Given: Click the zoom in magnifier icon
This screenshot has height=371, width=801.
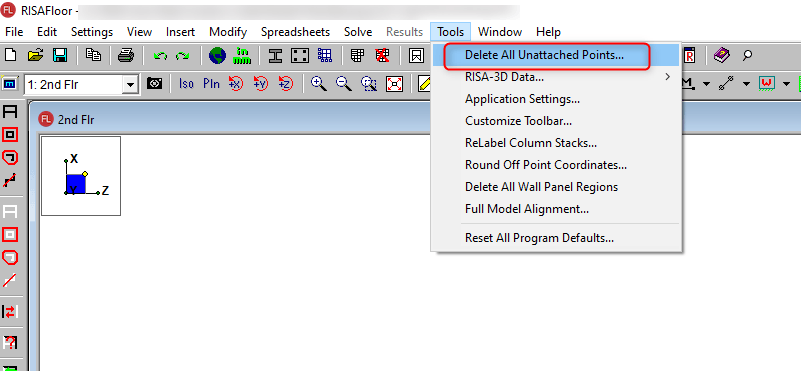Looking at the screenshot, I should [319, 84].
